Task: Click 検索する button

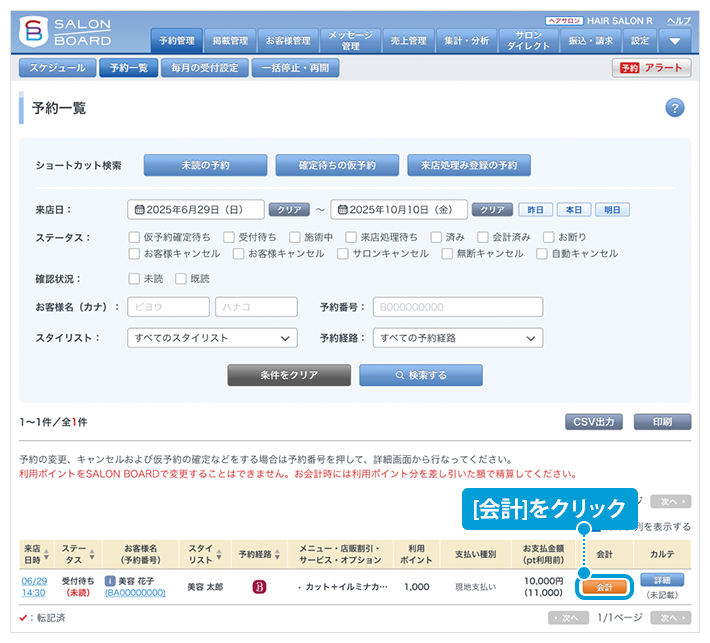Action: (421, 375)
